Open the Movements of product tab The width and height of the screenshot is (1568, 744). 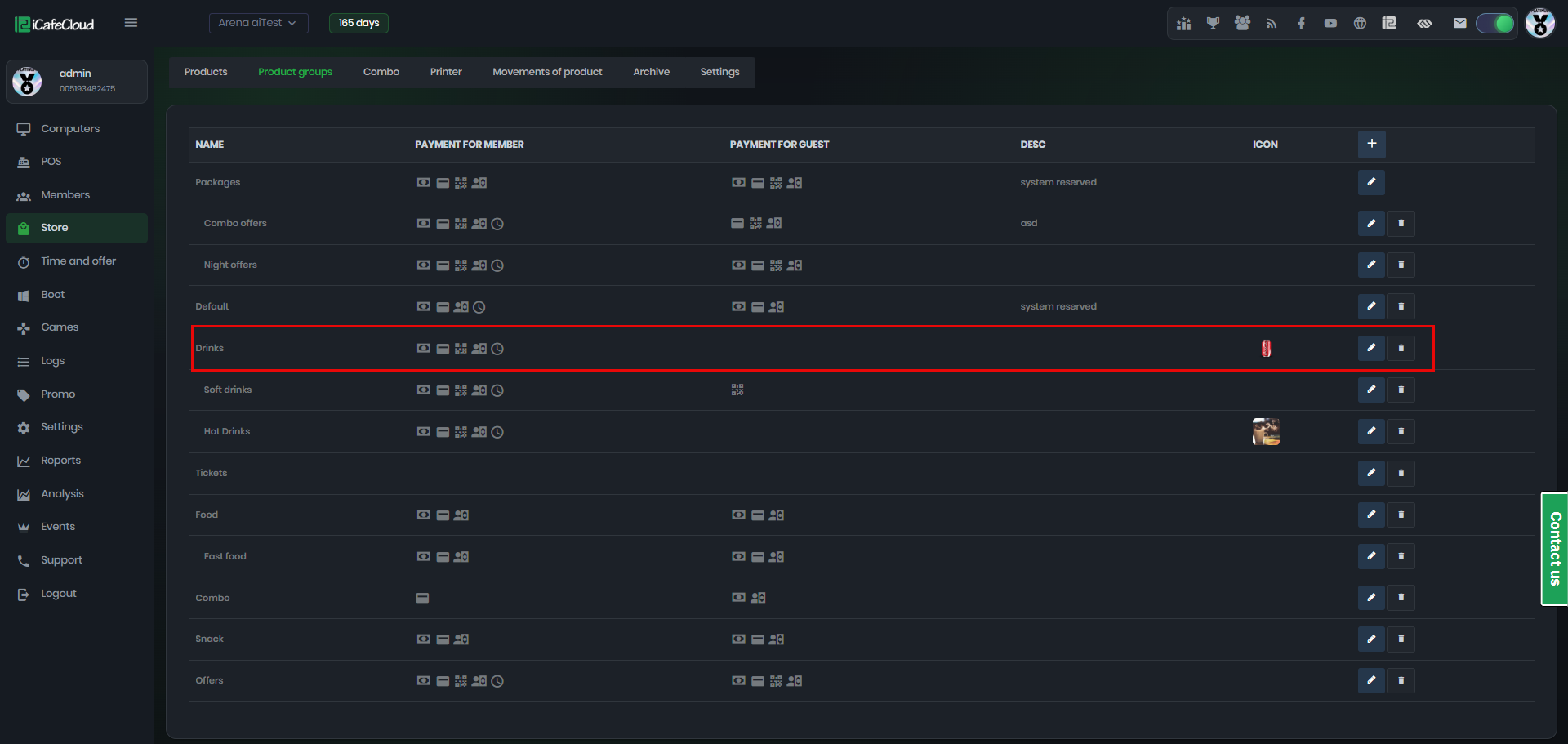547,72
